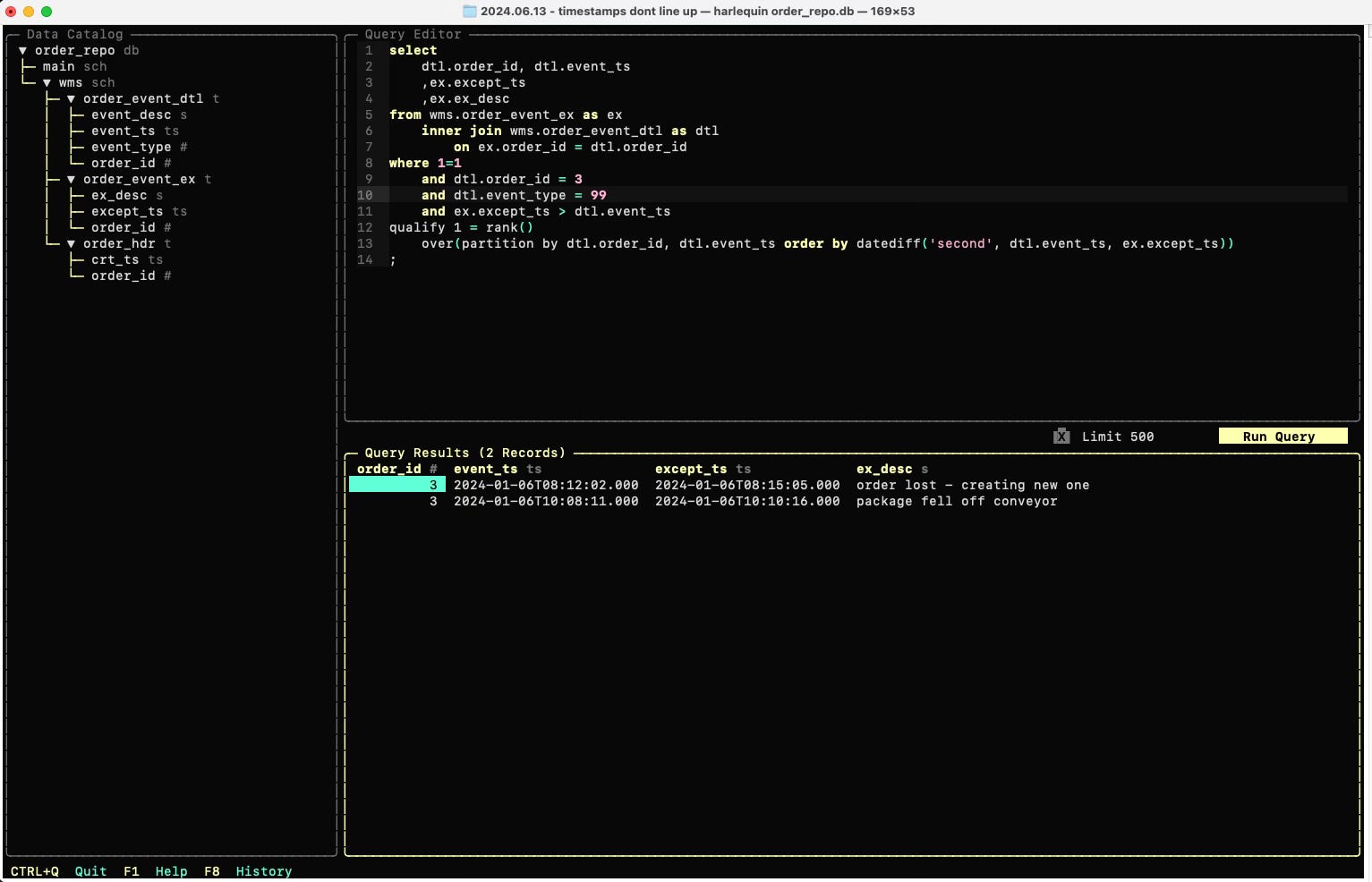Open History from the footer bar

pos(264,872)
